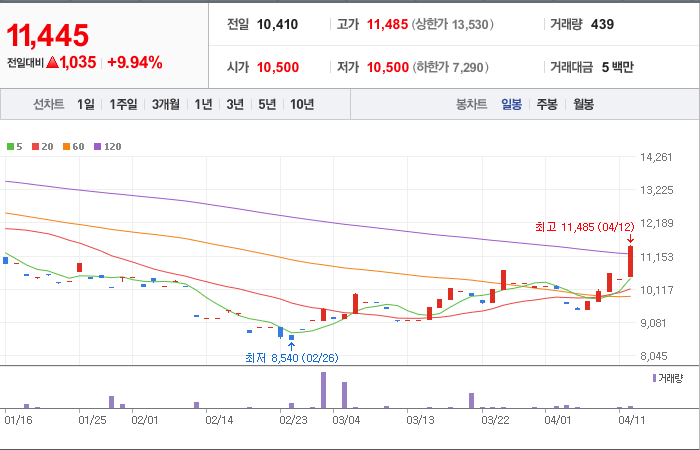Click the 선차트 label
The image size is (700, 450).
point(49,104)
